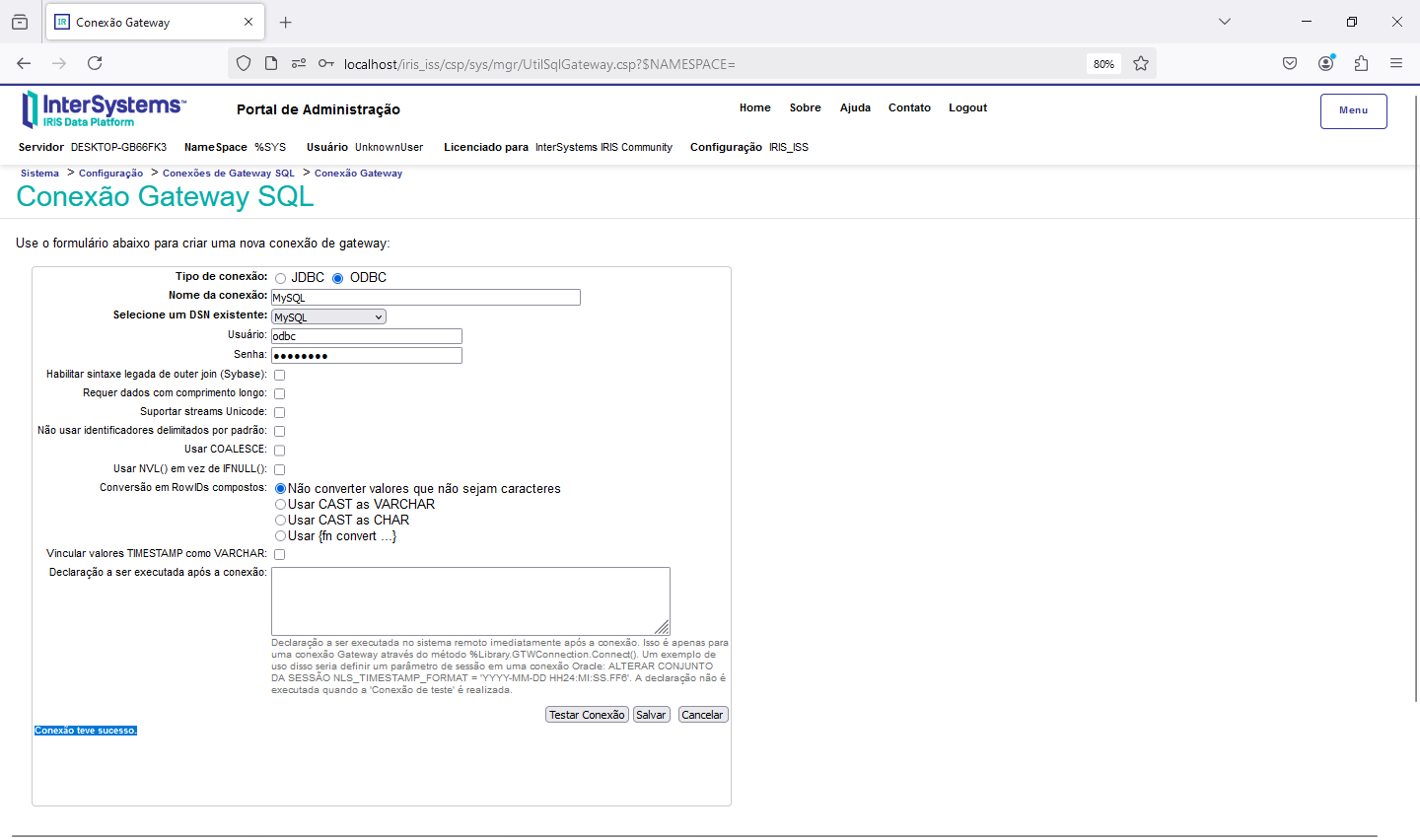Screen dimensions: 1420x840
Task: Open the Menu button in portal header
Action: tap(1353, 110)
